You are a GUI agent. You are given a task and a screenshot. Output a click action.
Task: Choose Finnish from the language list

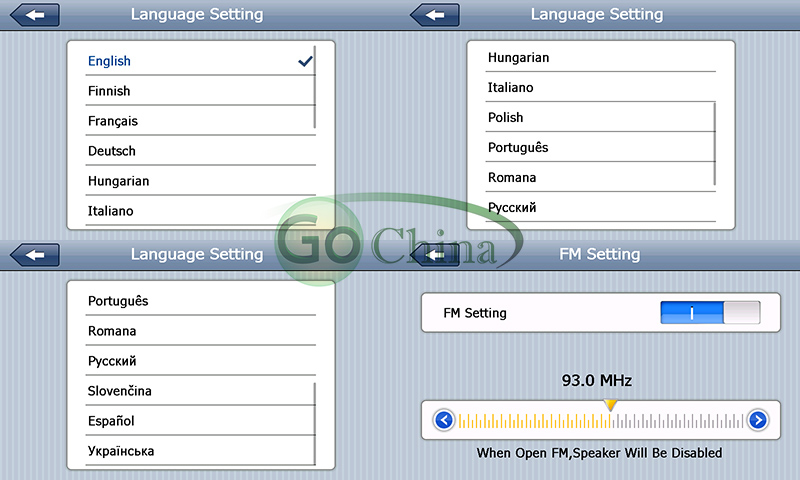(x=109, y=91)
